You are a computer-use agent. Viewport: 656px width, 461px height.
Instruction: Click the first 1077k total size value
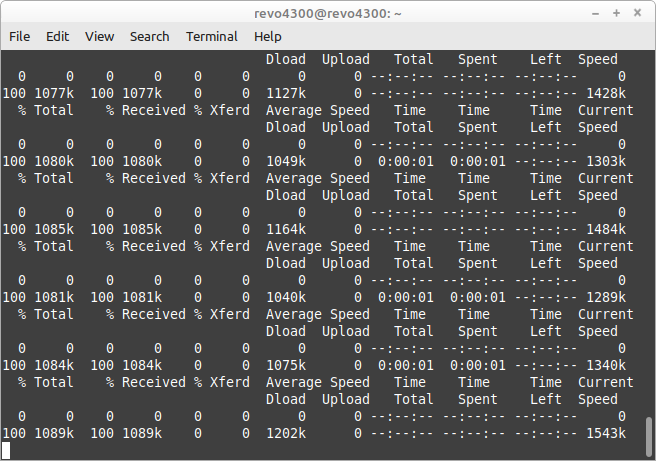(54, 93)
